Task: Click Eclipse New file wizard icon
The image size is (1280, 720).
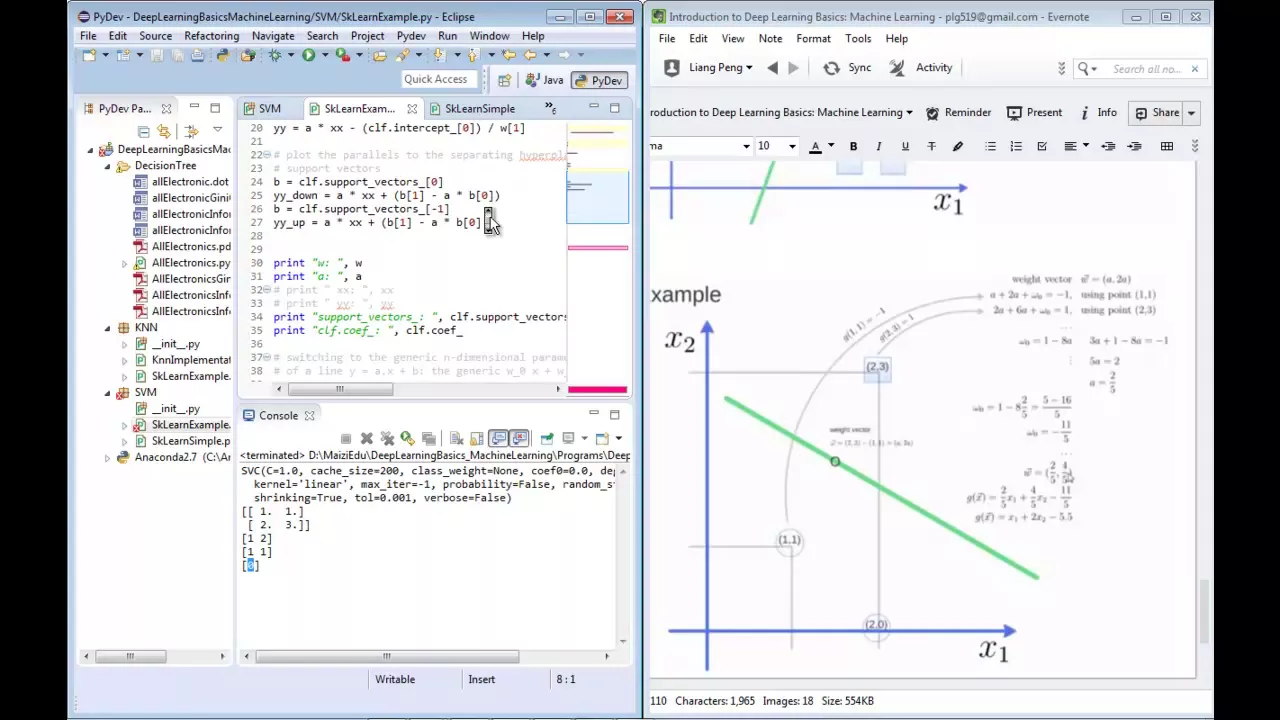Action: point(89,55)
